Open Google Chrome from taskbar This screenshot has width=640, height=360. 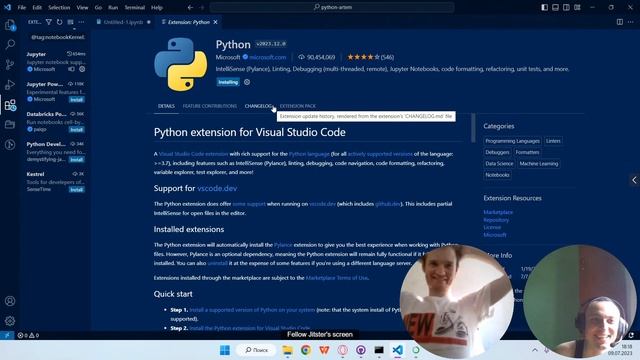point(306,350)
